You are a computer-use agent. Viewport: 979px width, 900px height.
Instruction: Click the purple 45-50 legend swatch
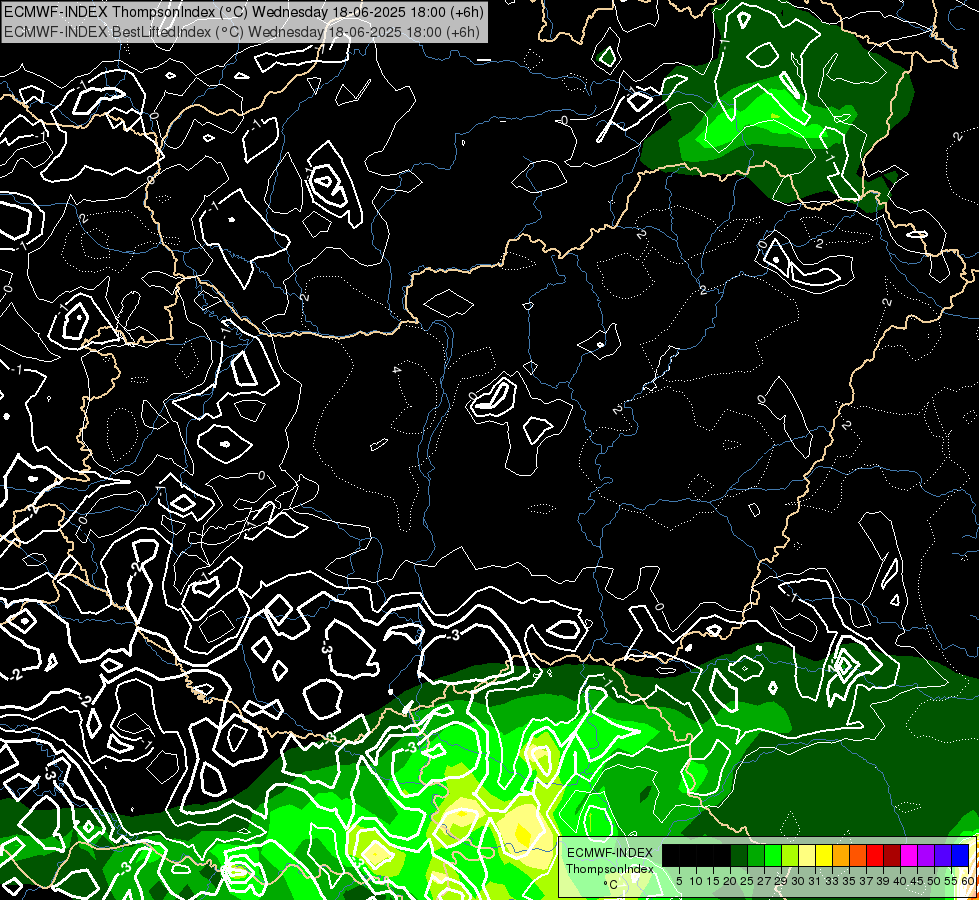pos(926,855)
